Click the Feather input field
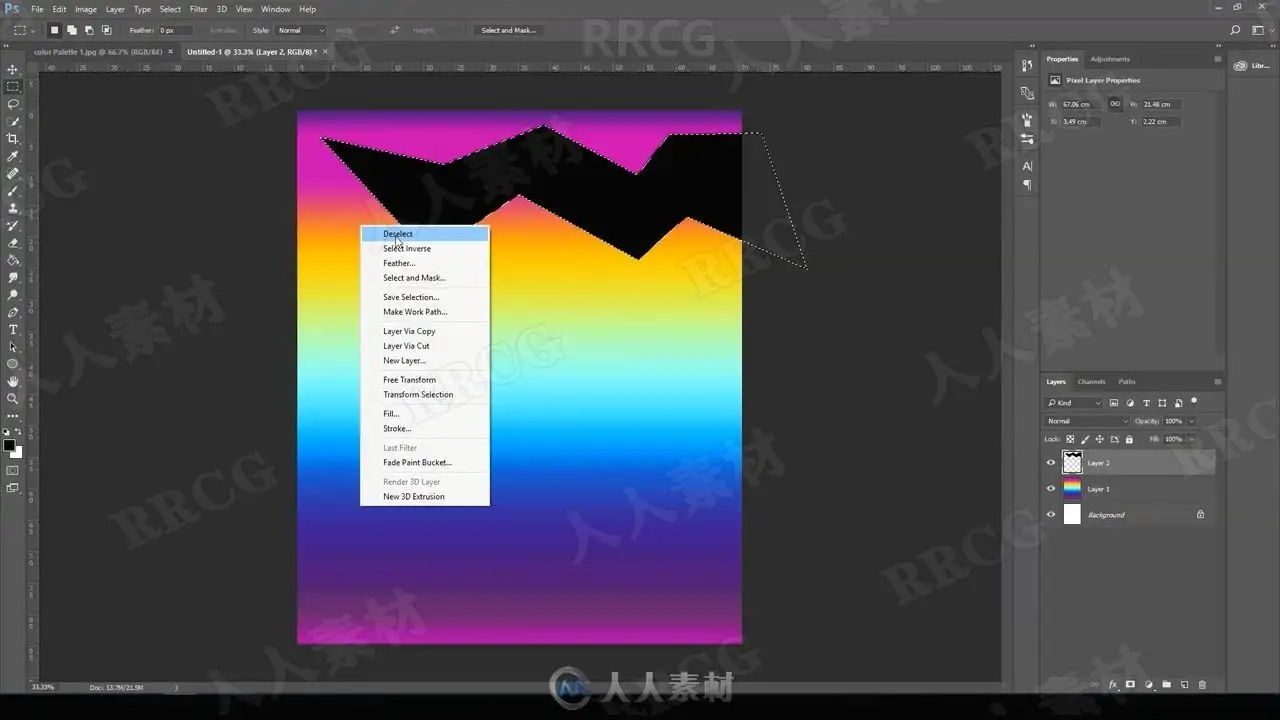This screenshot has width=1280, height=720. pyautogui.click(x=176, y=31)
